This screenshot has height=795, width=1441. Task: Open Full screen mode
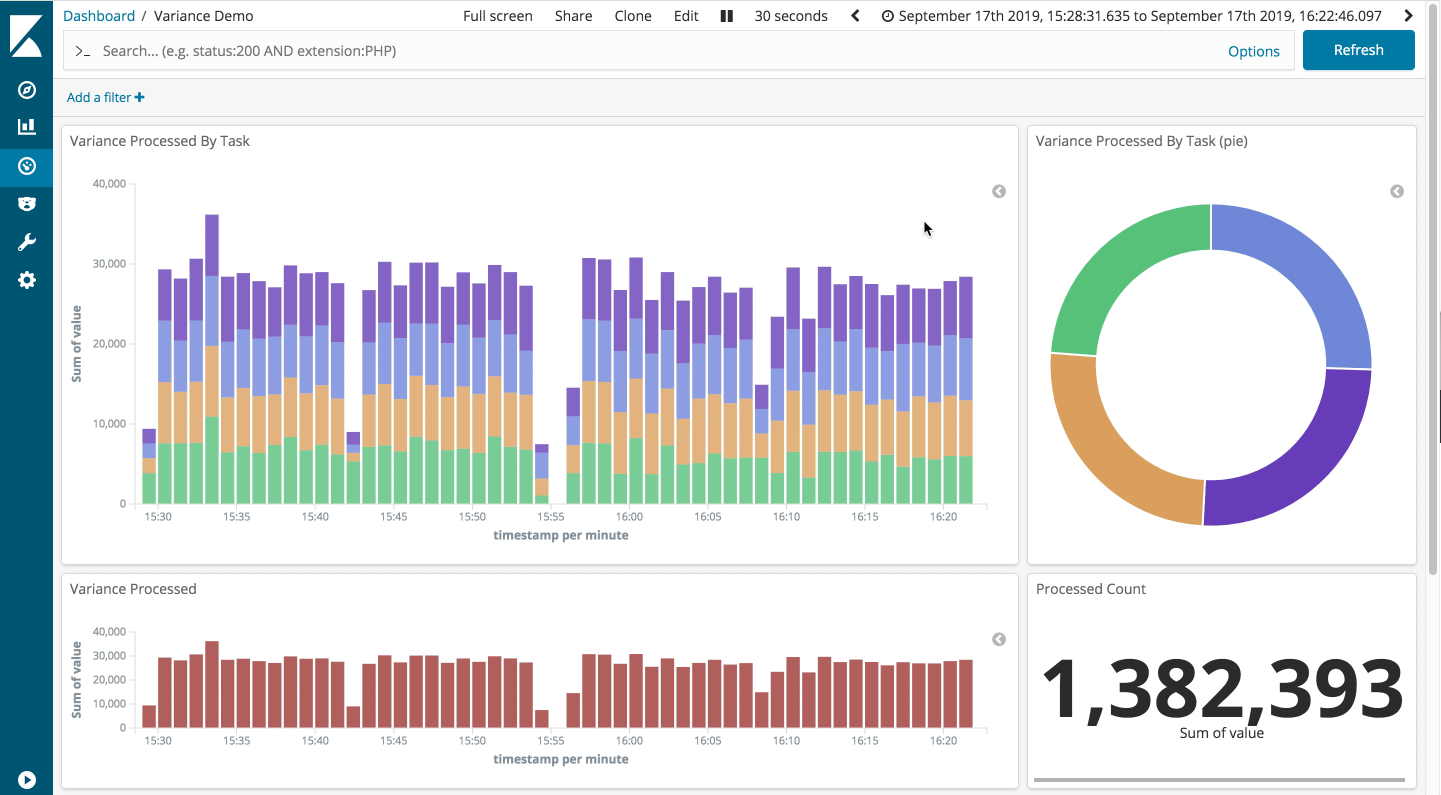click(498, 16)
